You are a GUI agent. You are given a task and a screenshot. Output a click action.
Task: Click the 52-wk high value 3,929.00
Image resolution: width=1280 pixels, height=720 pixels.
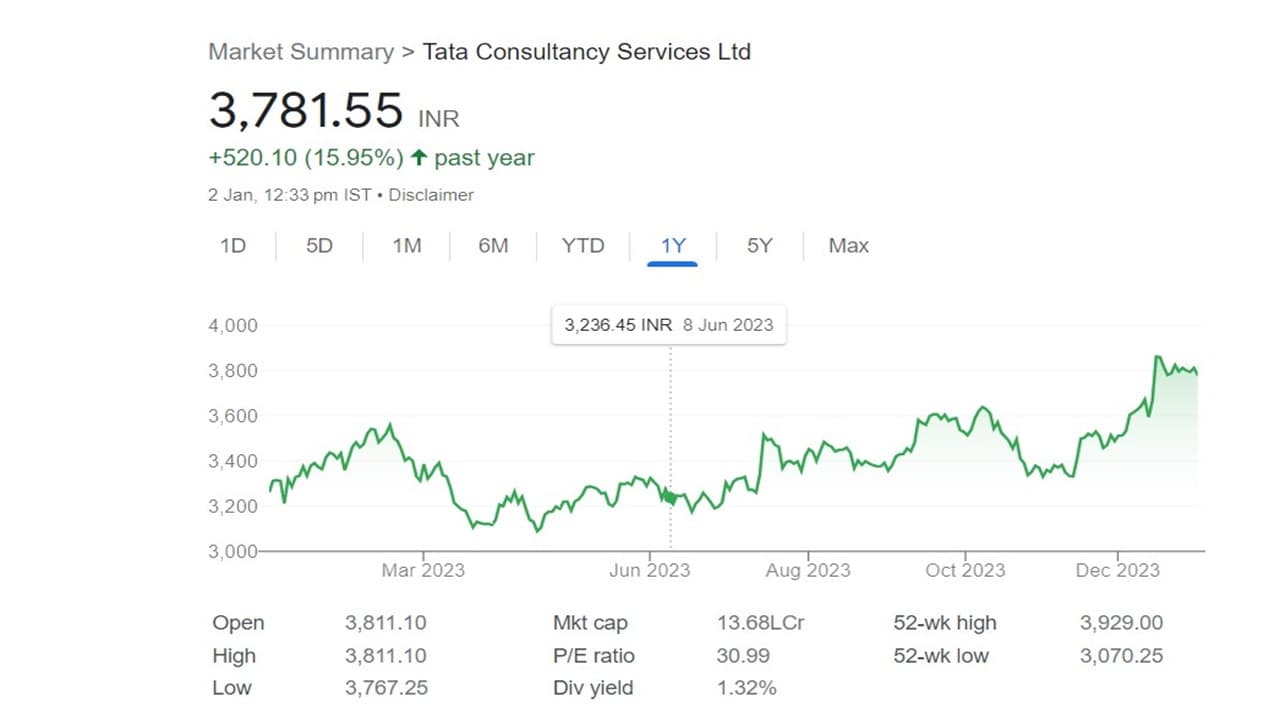pos(1121,623)
